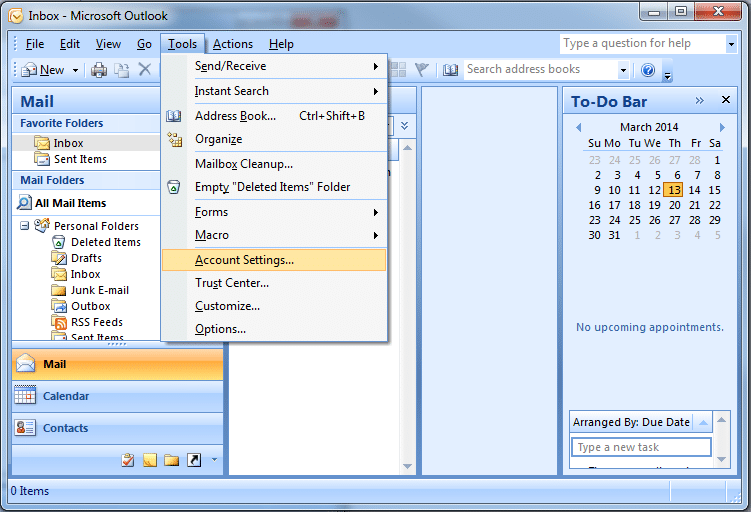
Task: Select Sent Items in Favorite Folders
Action: (80, 159)
